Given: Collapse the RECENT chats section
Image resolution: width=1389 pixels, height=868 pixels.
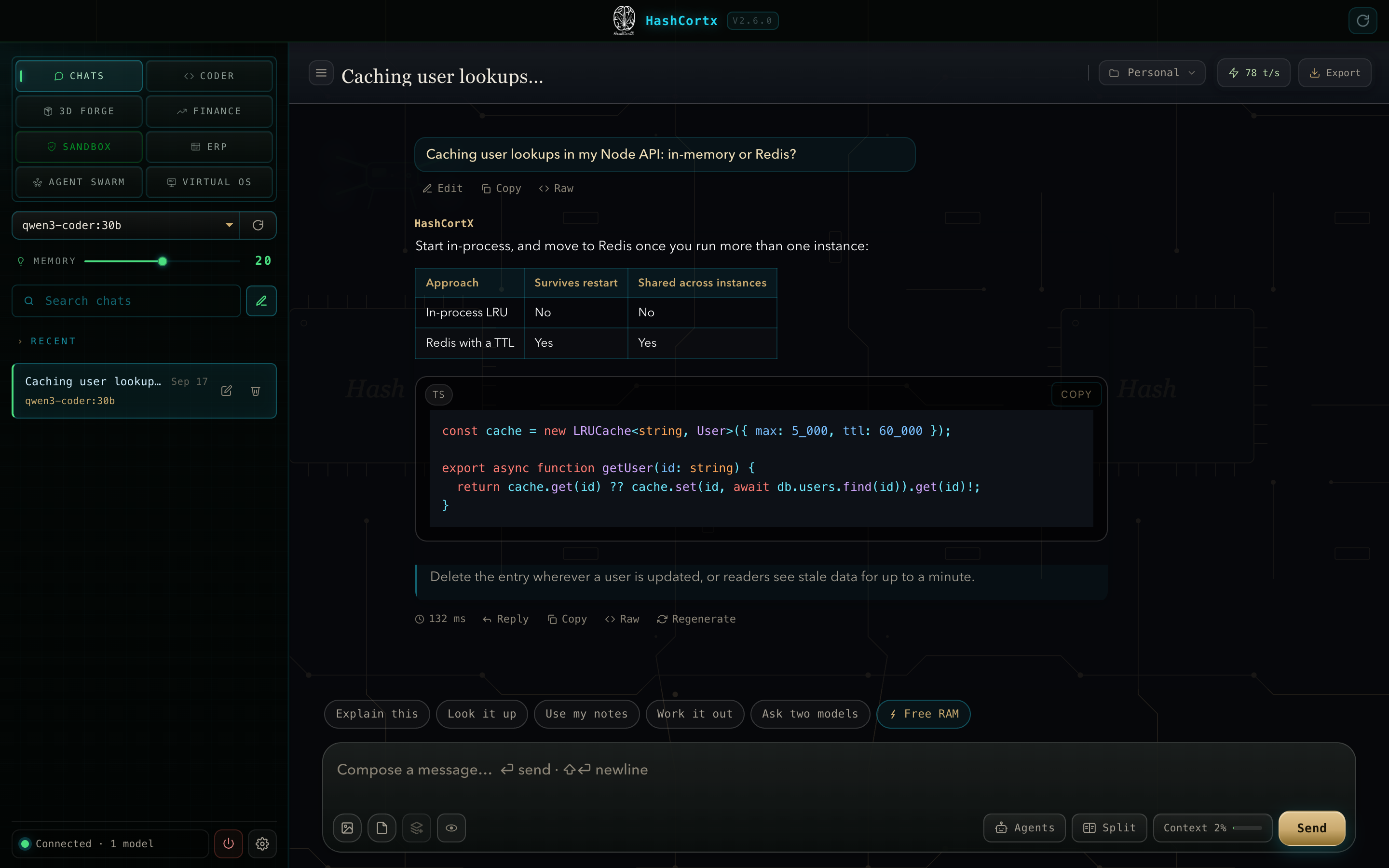Looking at the screenshot, I should point(47,341).
